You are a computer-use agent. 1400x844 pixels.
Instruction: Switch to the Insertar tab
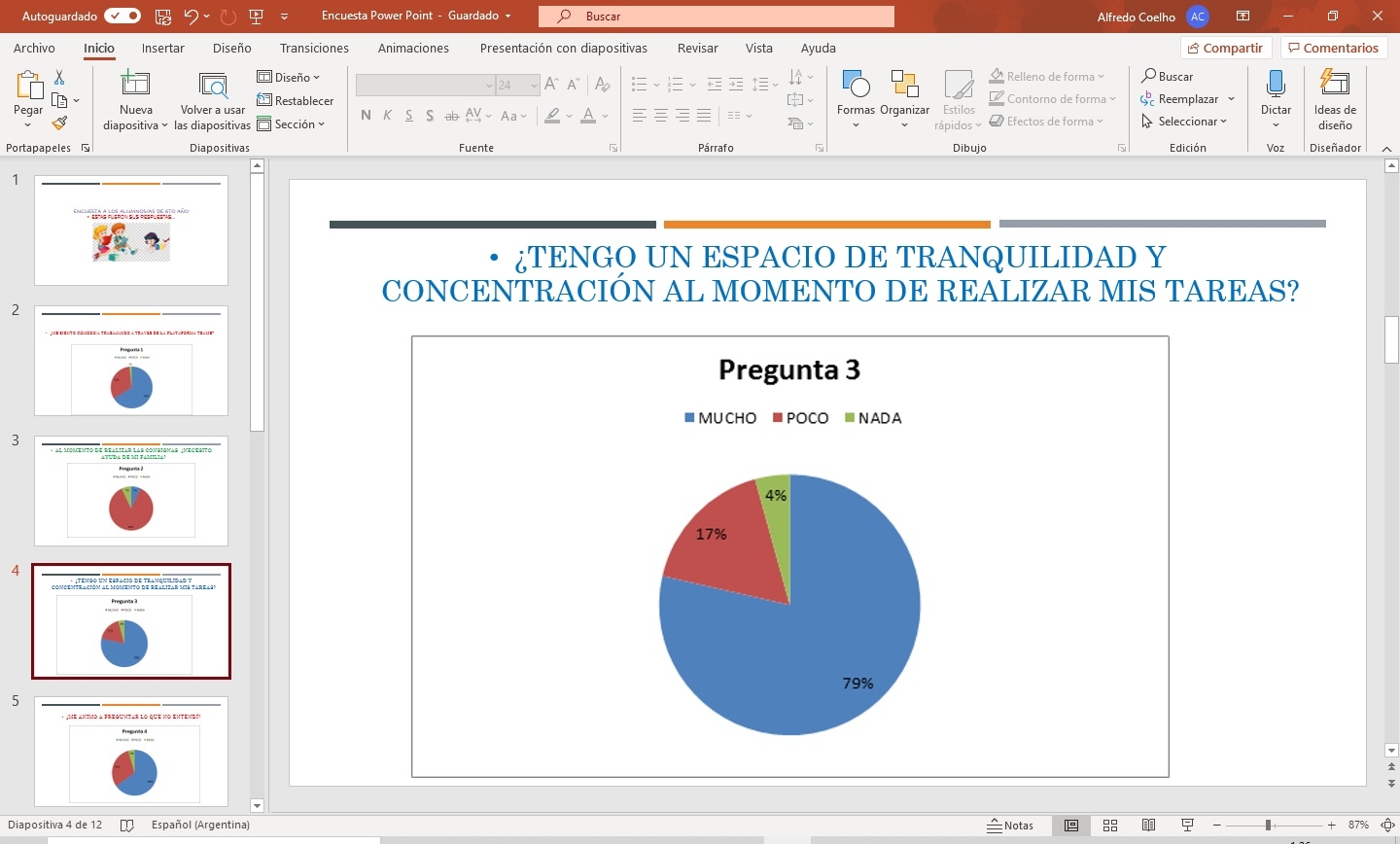[163, 48]
